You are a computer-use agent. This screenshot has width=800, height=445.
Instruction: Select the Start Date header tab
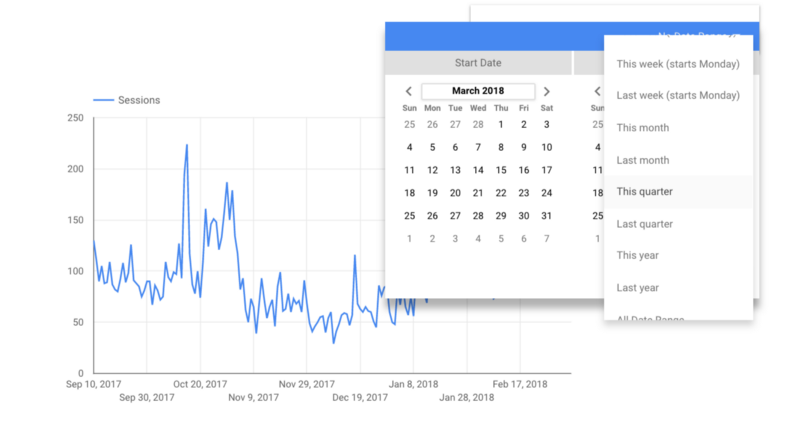click(478, 63)
